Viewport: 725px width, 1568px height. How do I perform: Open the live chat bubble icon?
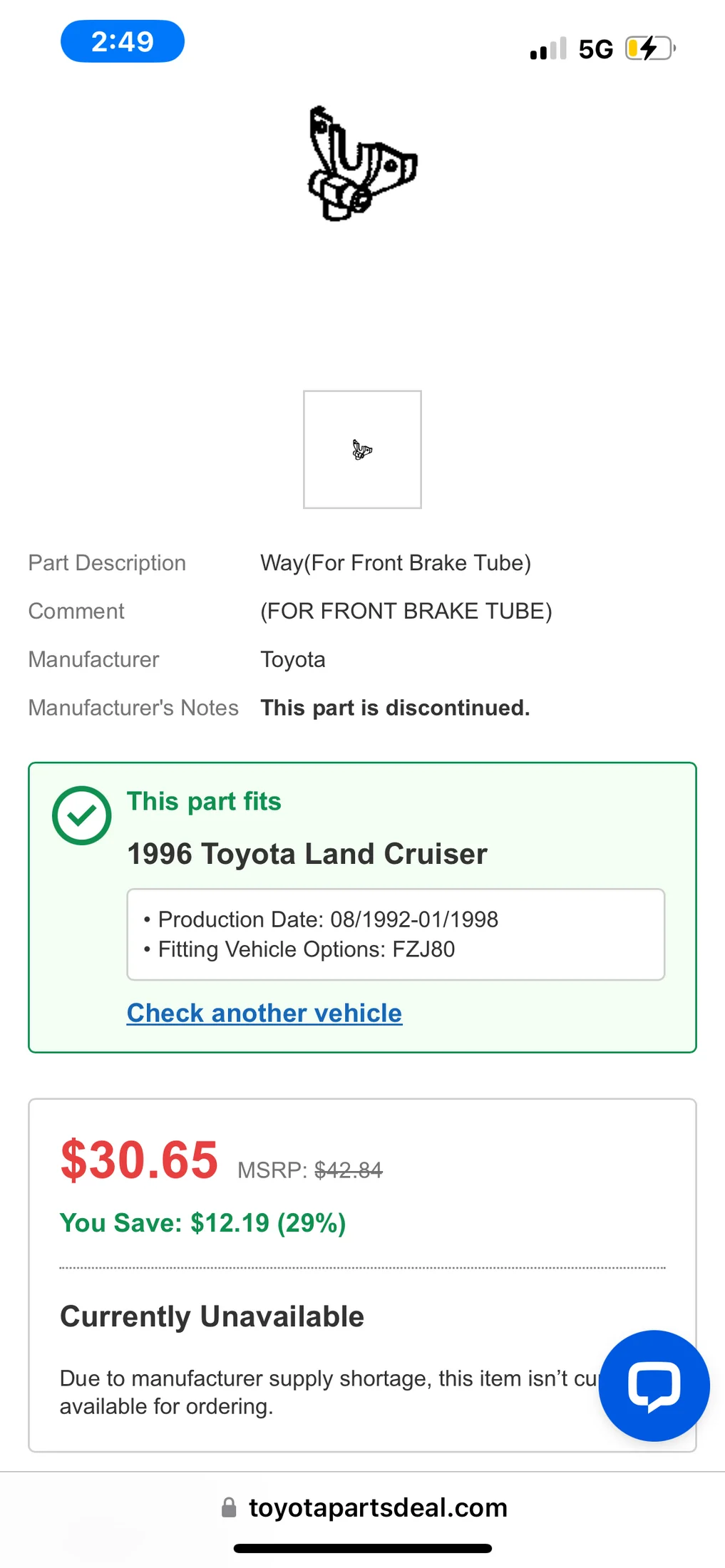[654, 1386]
